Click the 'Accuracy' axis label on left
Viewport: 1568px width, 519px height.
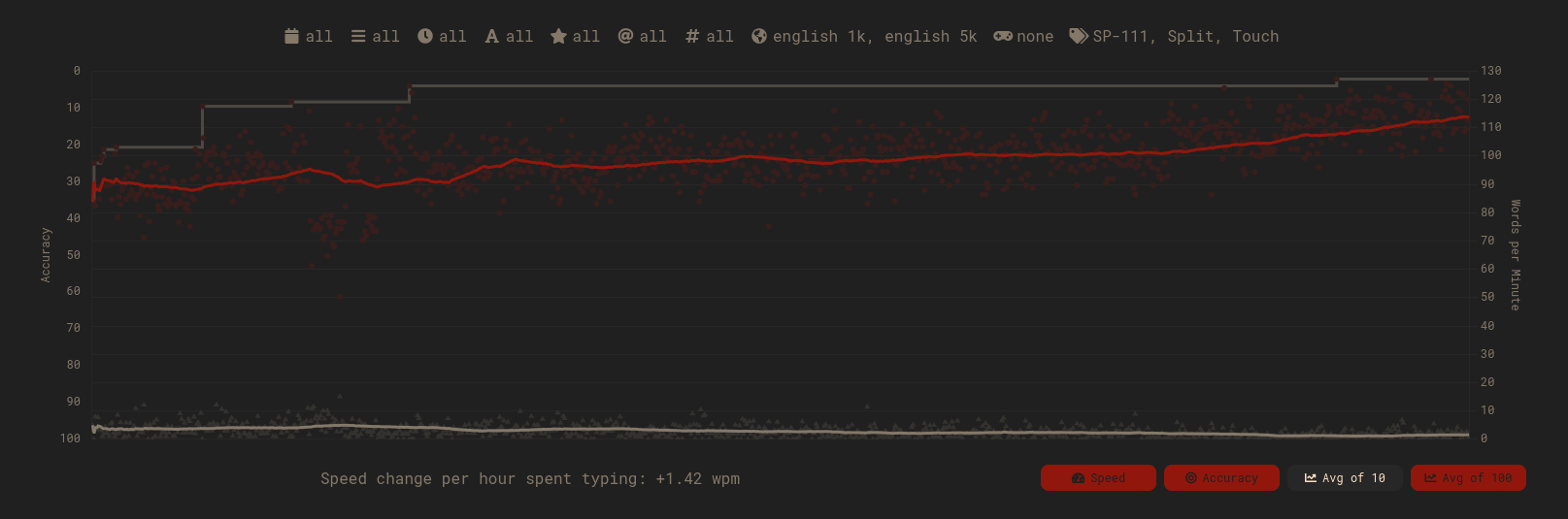(46, 255)
